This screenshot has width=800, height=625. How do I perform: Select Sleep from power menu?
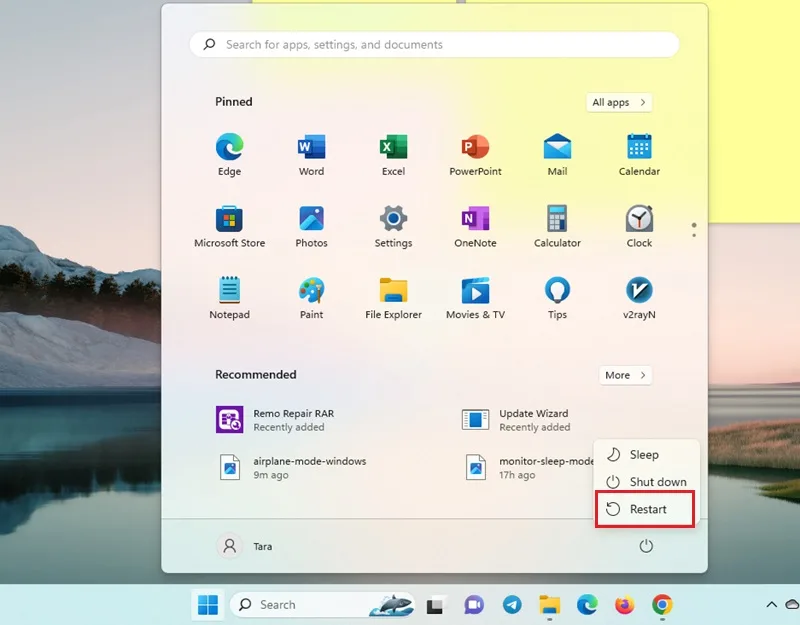pyautogui.click(x=645, y=455)
